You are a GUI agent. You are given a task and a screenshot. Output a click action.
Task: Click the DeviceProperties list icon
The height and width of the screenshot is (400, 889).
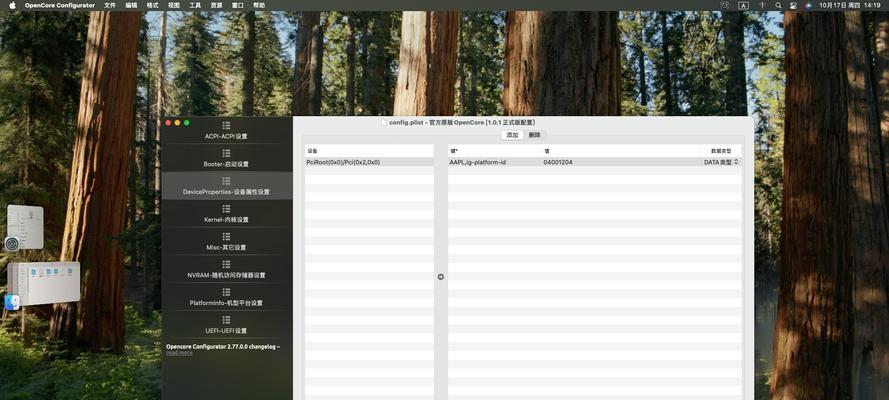click(226, 181)
